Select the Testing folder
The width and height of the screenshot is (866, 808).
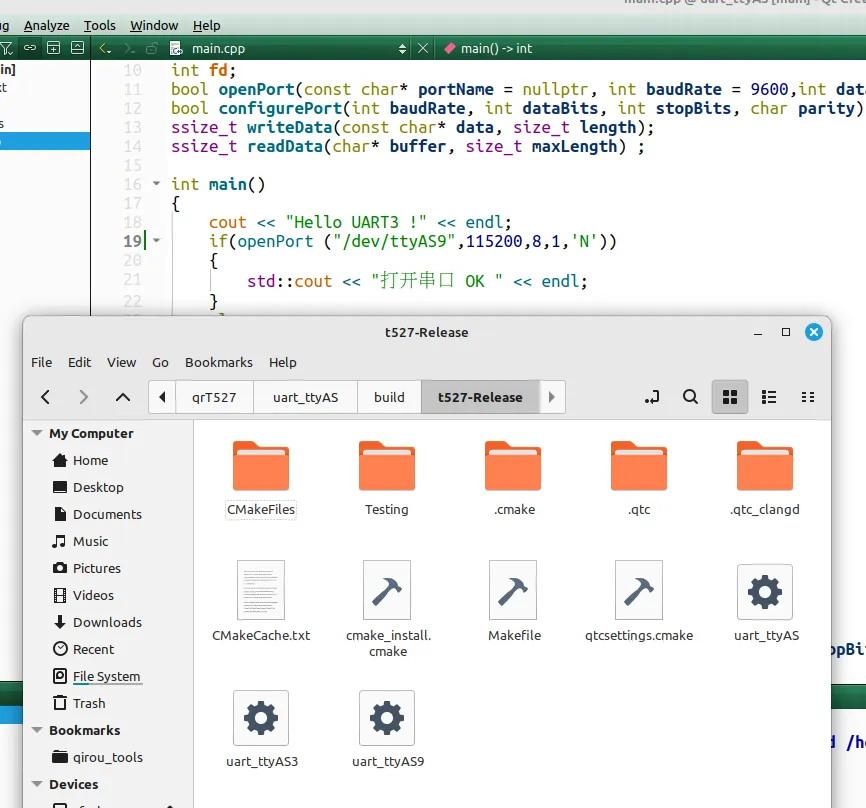tap(387, 478)
